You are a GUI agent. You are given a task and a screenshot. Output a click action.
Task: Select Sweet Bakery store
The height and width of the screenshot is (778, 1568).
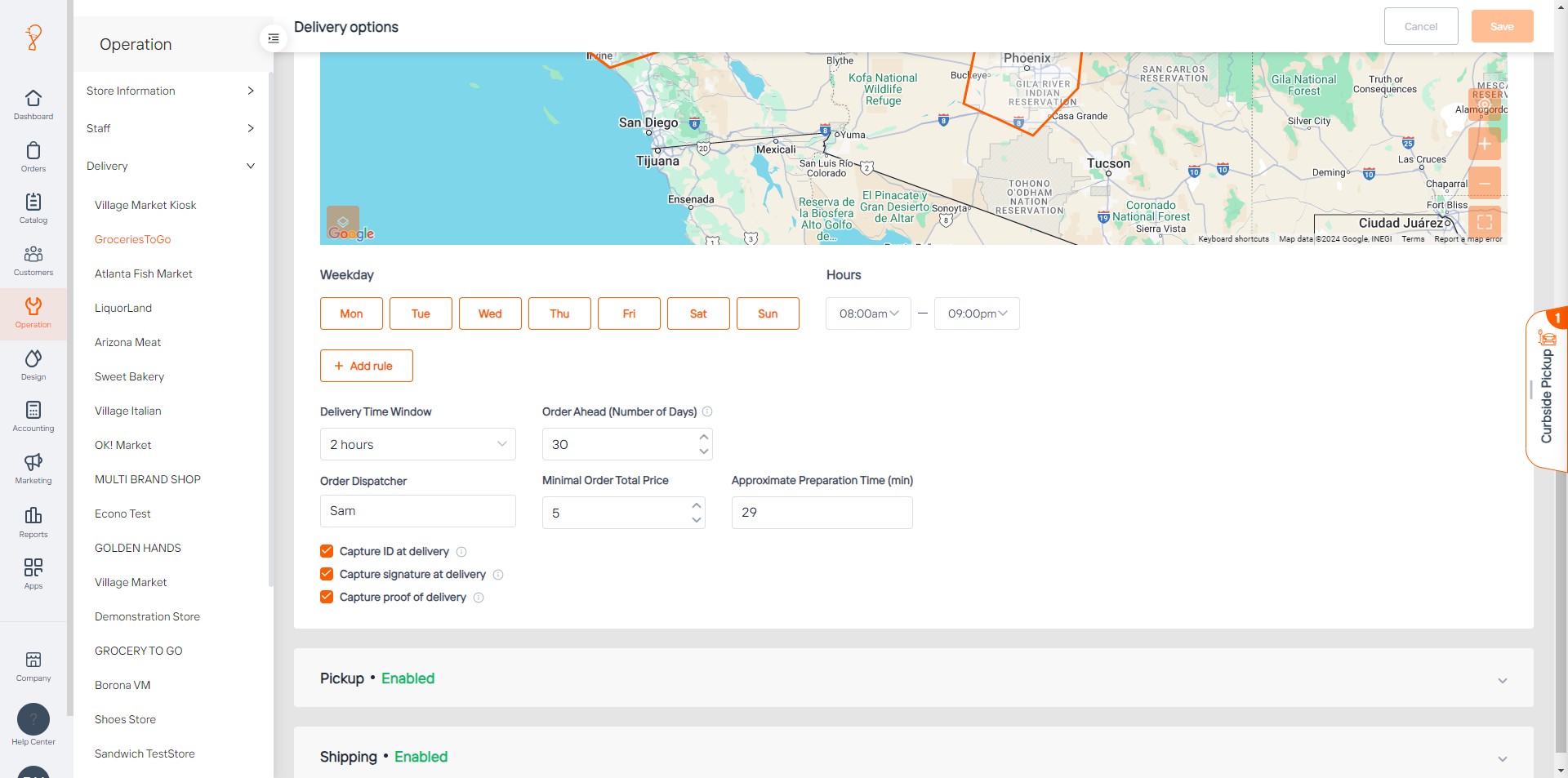tap(130, 376)
